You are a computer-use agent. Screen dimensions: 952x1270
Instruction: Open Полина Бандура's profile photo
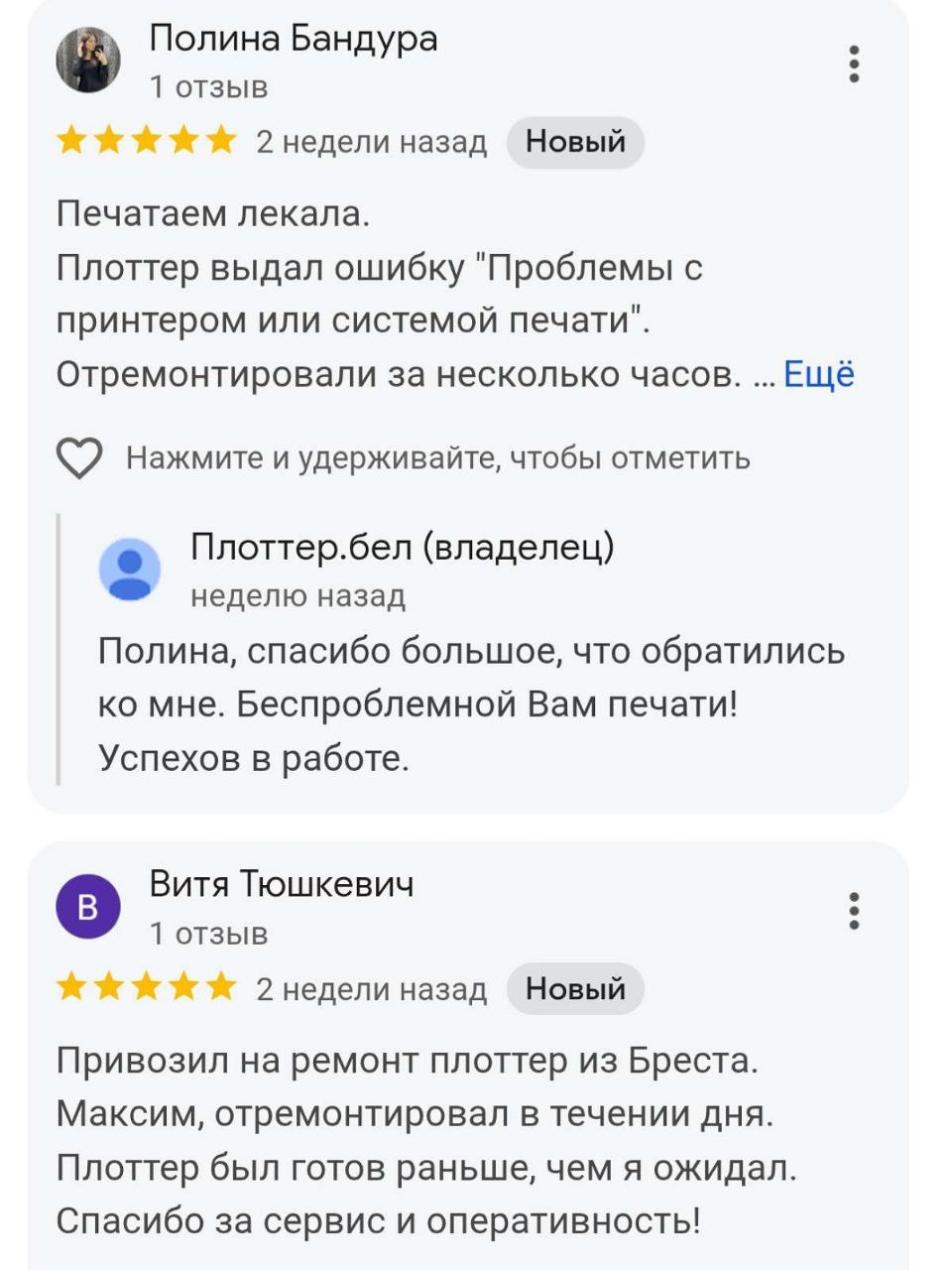(88, 61)
